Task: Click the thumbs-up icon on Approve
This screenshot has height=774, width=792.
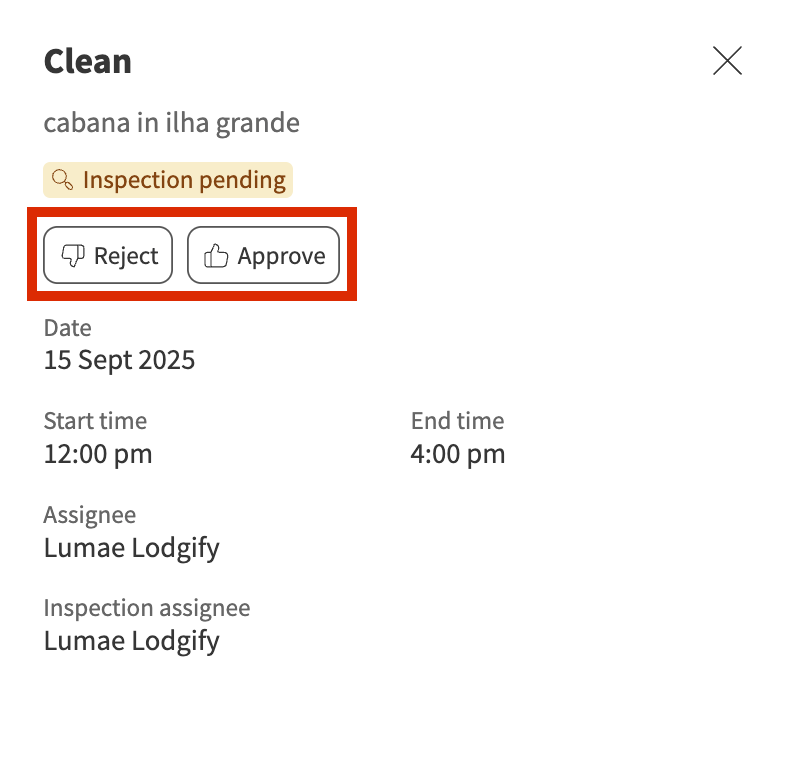Action: pos(216,256)
